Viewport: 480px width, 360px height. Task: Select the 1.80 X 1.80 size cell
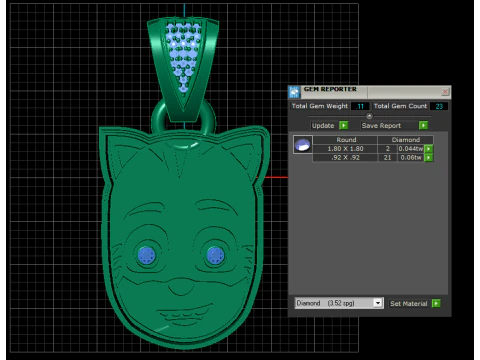coord(345,149)
